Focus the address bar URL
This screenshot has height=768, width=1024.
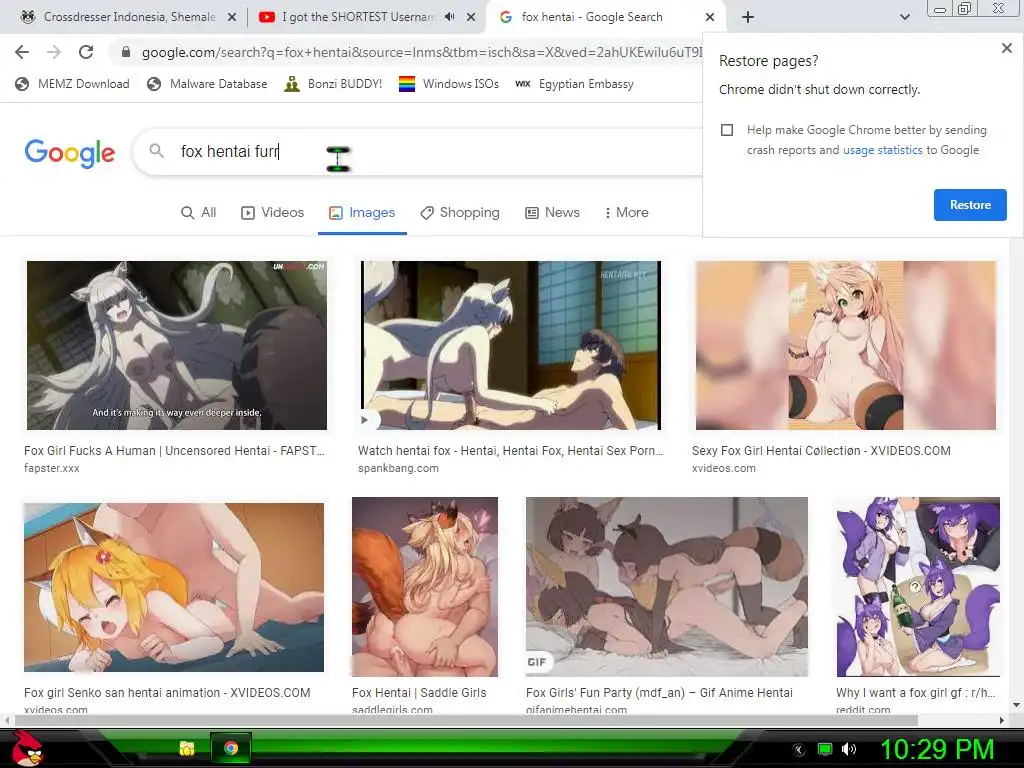pos(421,52)
